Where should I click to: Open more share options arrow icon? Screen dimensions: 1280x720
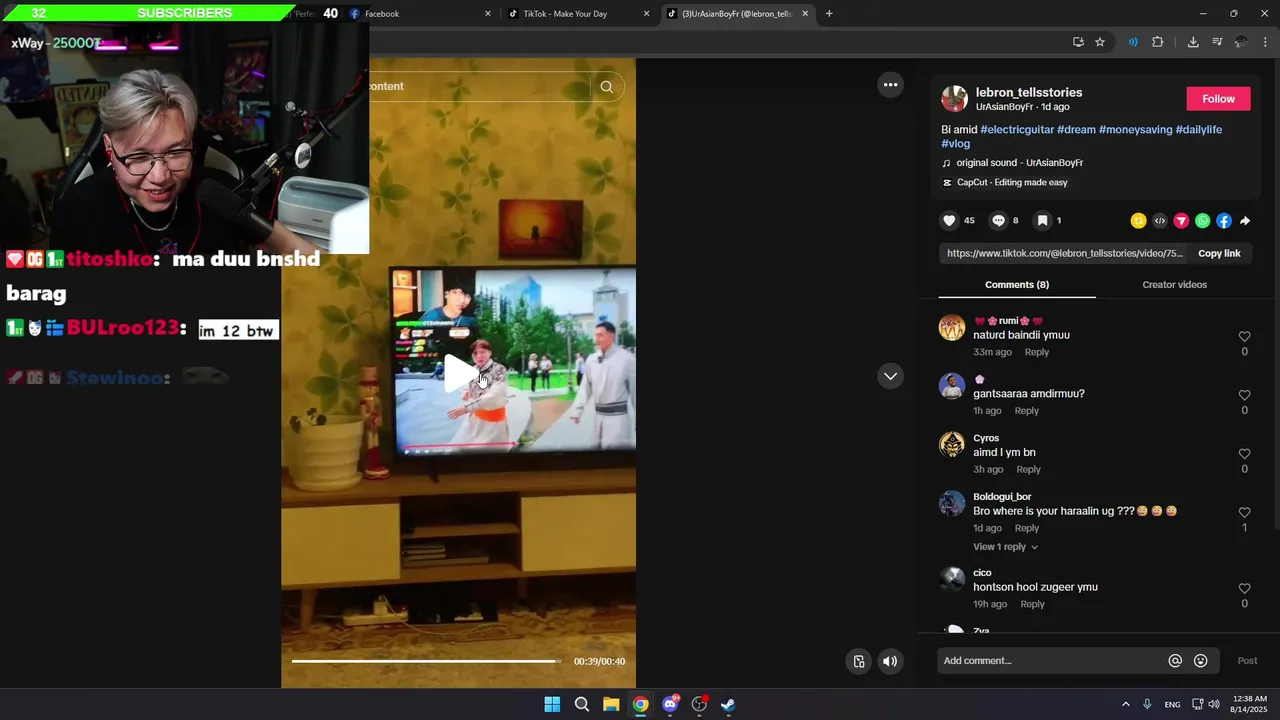point(1245,221)
